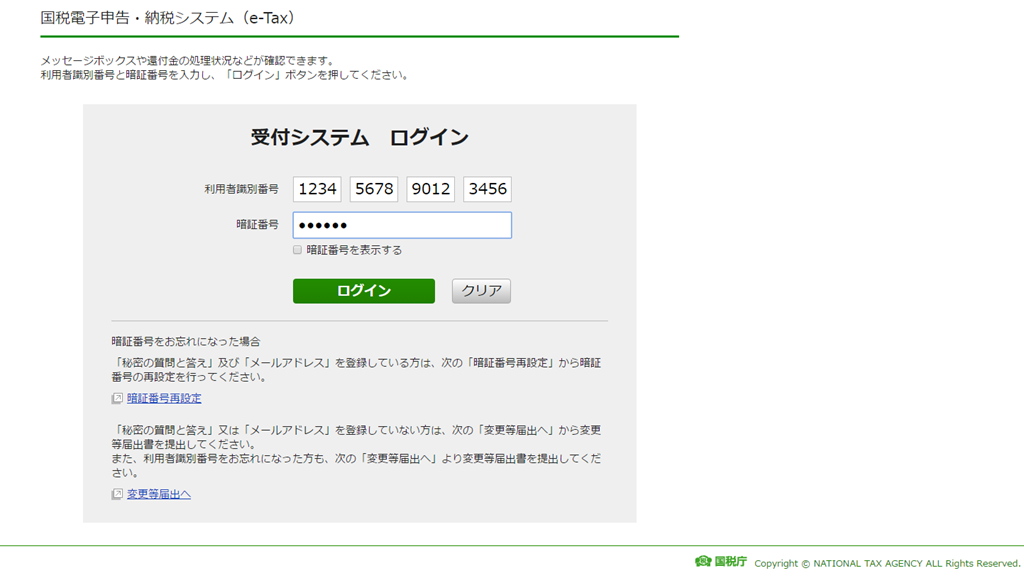Image resolution: width=1024 pixels, height=578 pixels.
Task: Follow the 変更等届出へ link
Action: click(158, 494)
